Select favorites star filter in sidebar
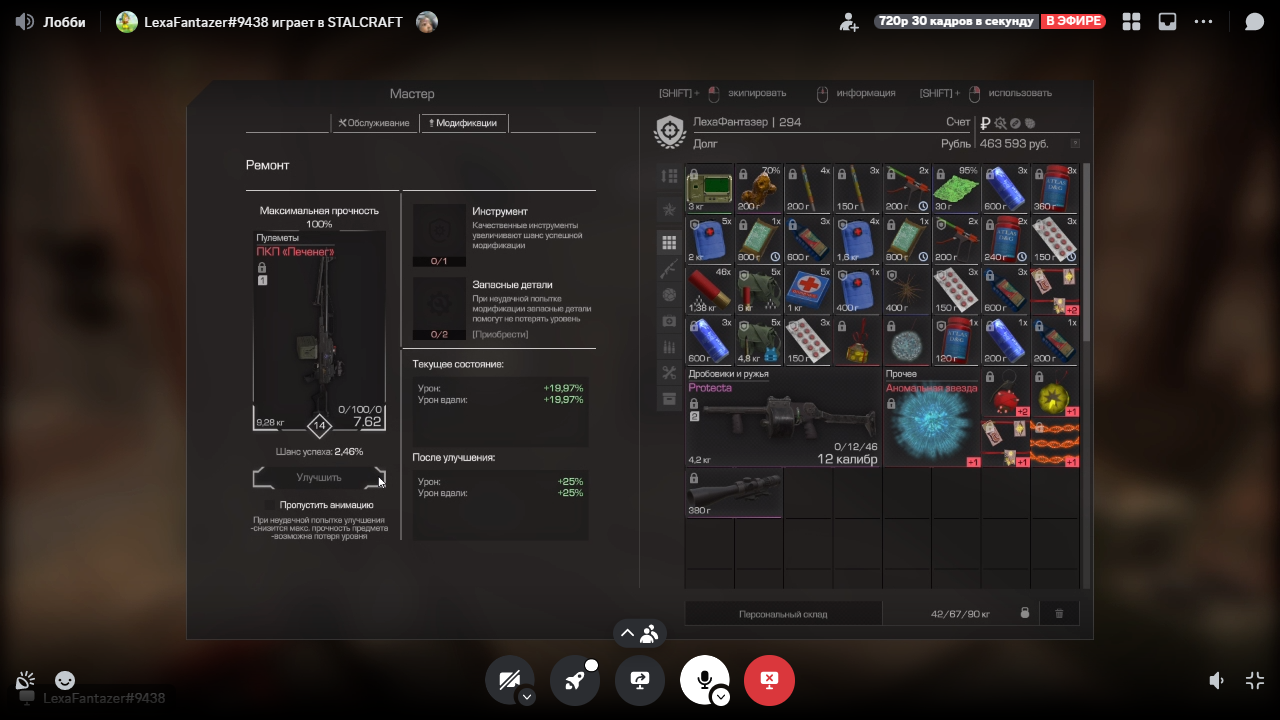This screenshot has width=1280, height=720. [669, 209]
